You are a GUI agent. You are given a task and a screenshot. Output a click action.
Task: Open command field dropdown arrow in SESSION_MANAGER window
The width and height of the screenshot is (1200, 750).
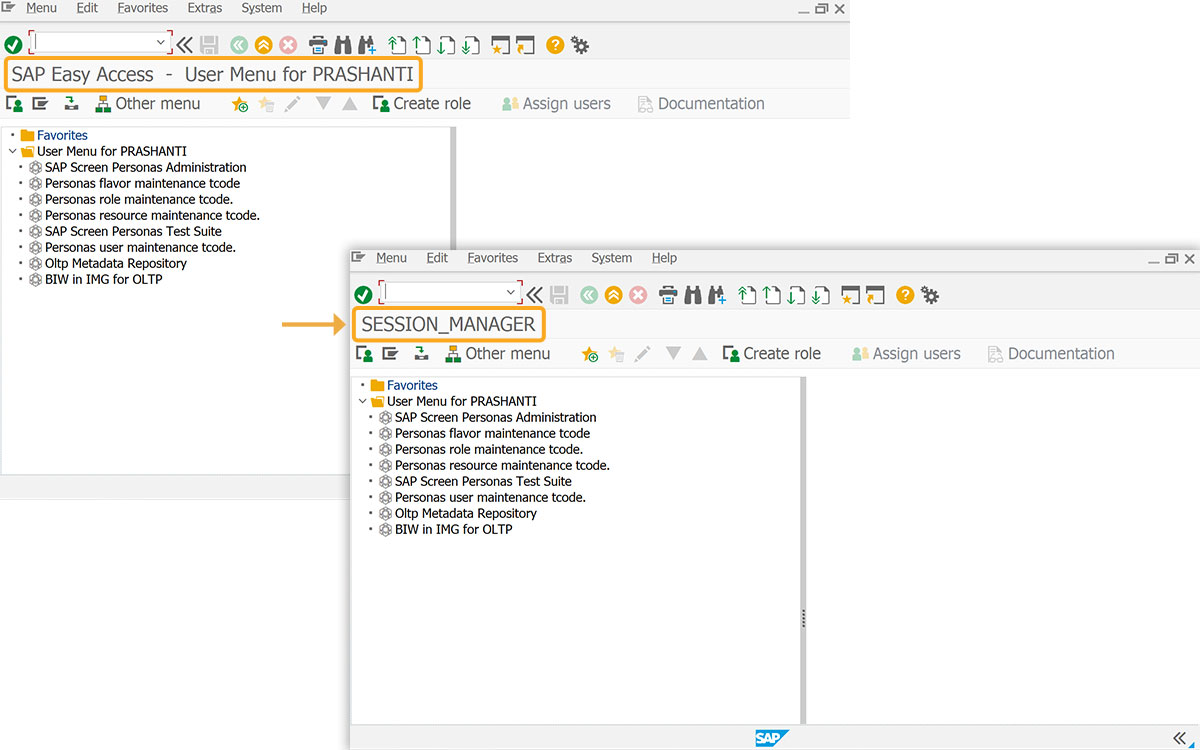pos(511,293)
